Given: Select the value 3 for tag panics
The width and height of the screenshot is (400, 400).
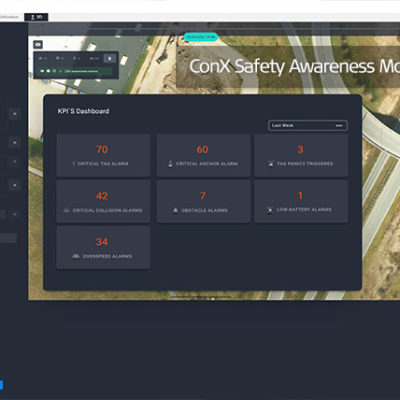Looking at the screenshot, I should [x=300, y=149].
